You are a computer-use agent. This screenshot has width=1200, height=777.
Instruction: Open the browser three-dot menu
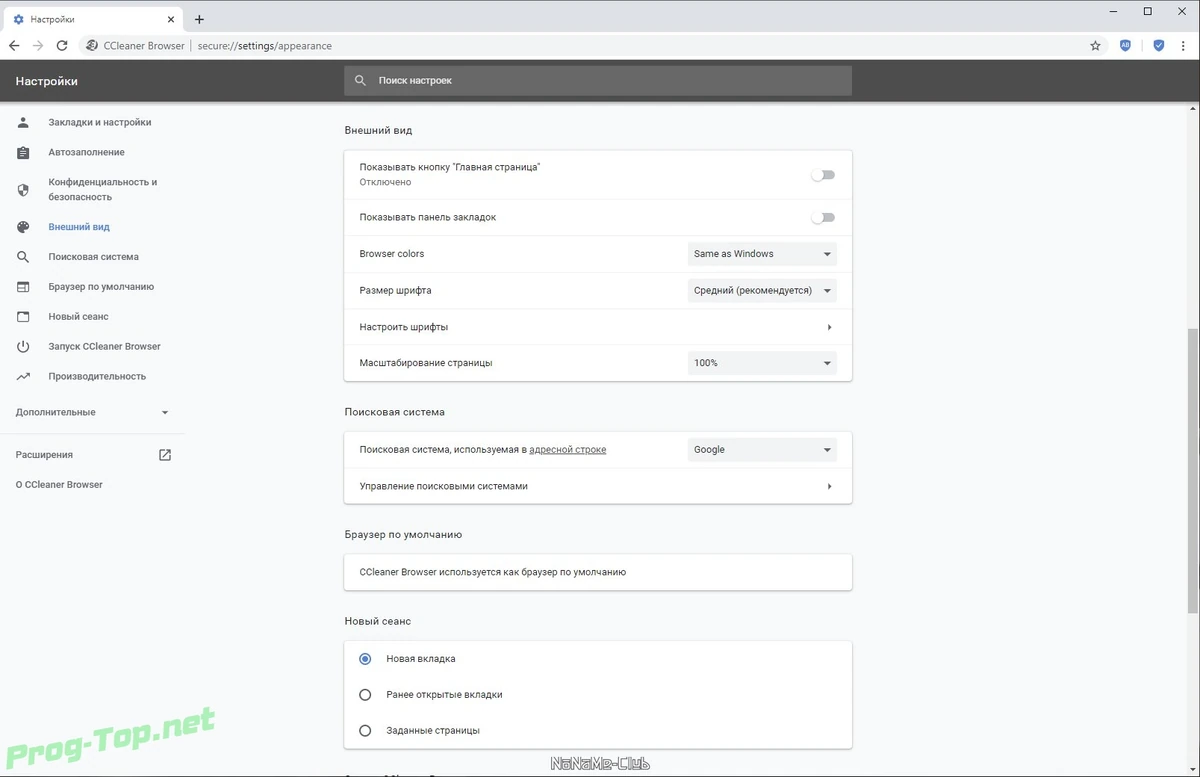(1184, 46)
